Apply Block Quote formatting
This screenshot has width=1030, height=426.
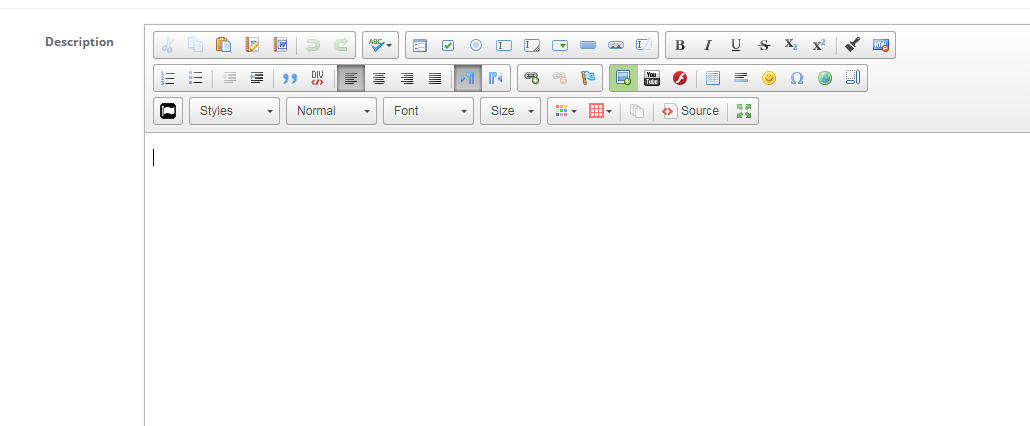[290, 78]
